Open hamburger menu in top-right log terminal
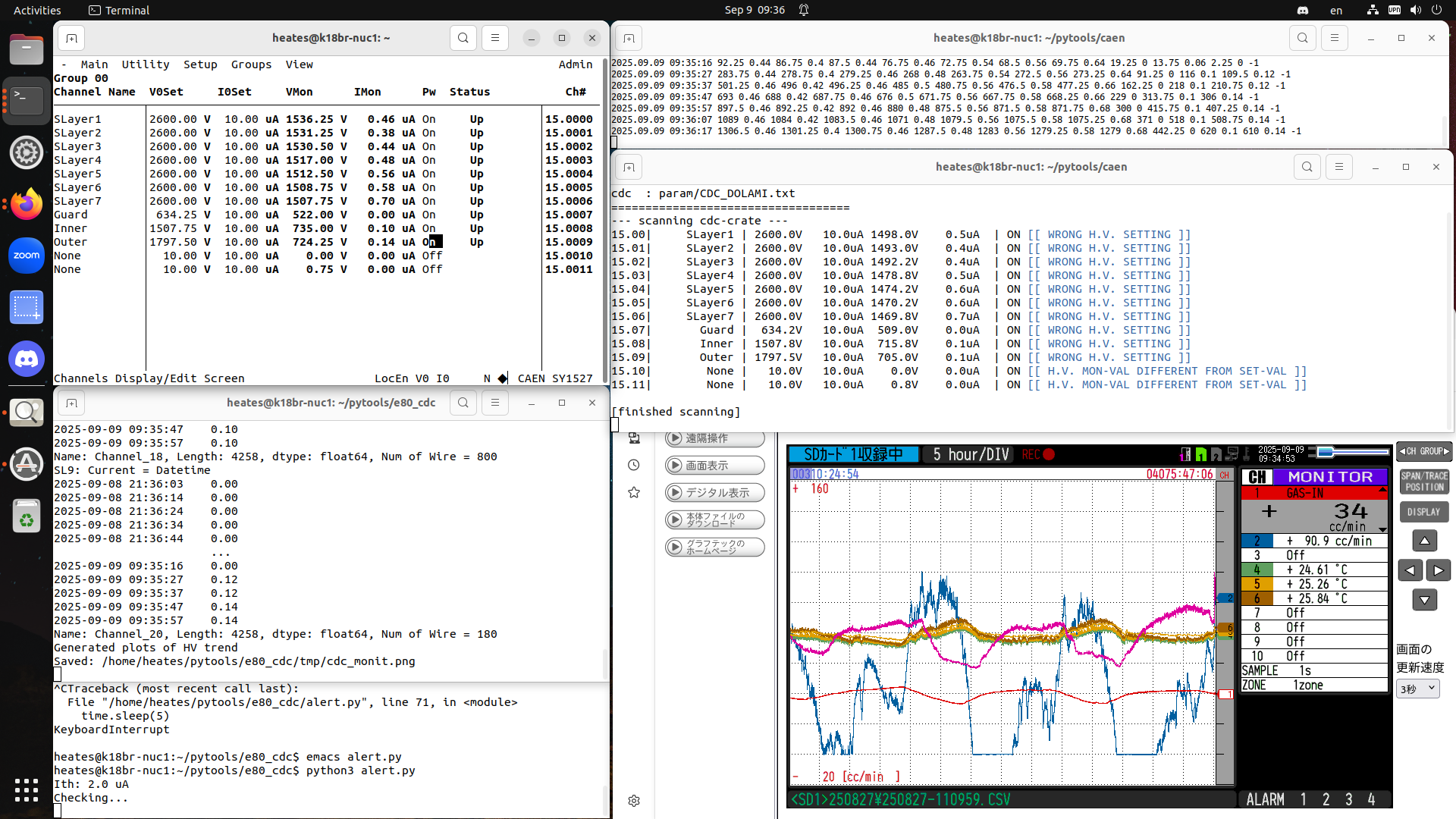This screenshot has width=1456, height=819. (1335, 38)
